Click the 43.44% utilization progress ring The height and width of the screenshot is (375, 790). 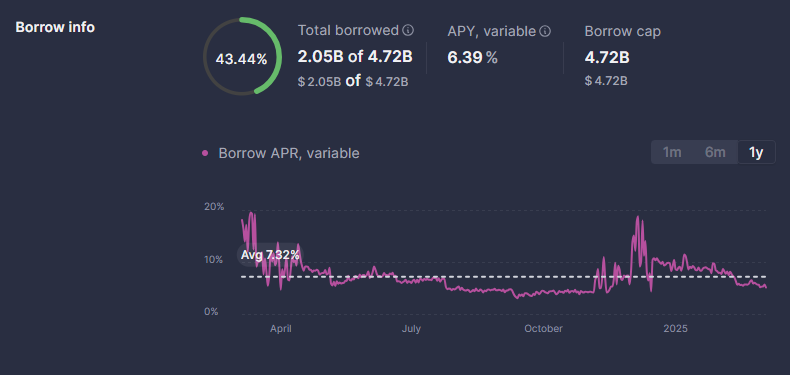(242, 56)
